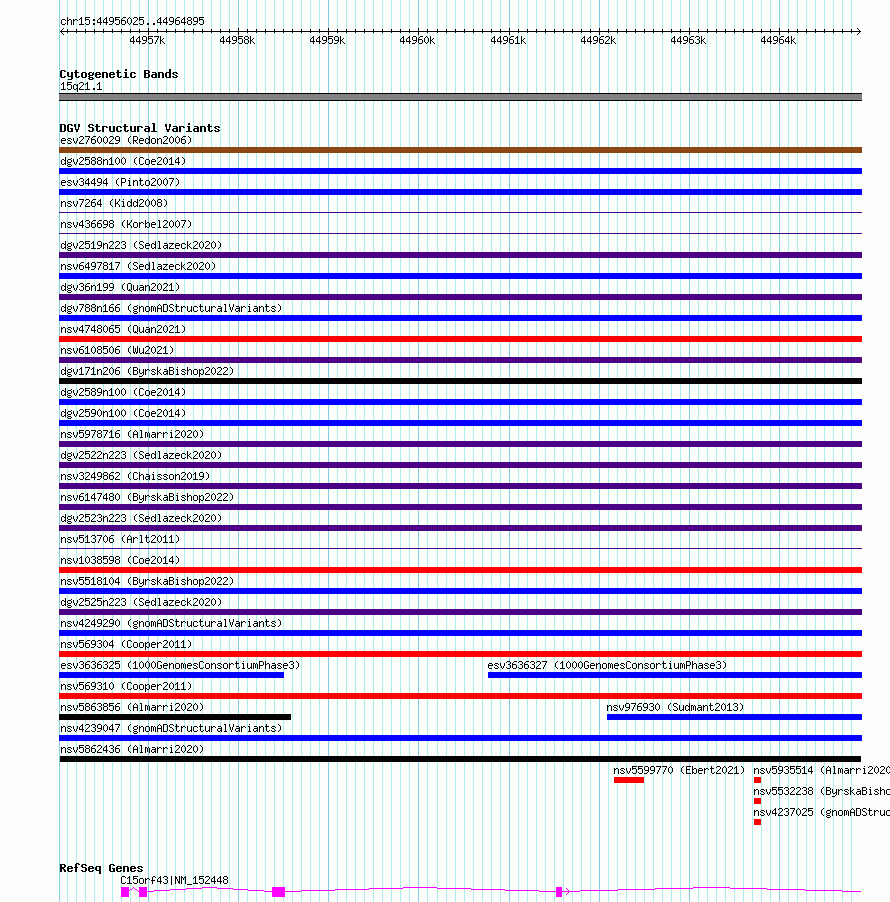Image resolution: width=890 pixels, height=902 pixels.
Task: Click the blue bar under nsv976930
Action: click(735, 717)
